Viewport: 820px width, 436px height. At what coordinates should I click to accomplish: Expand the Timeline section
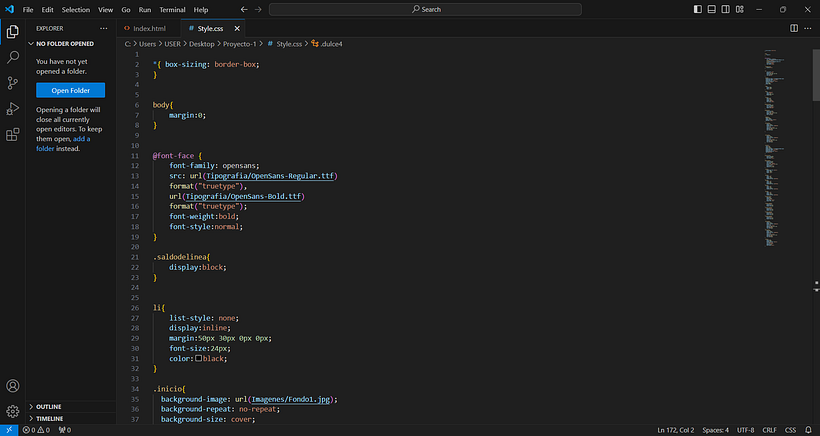point(47,418)
